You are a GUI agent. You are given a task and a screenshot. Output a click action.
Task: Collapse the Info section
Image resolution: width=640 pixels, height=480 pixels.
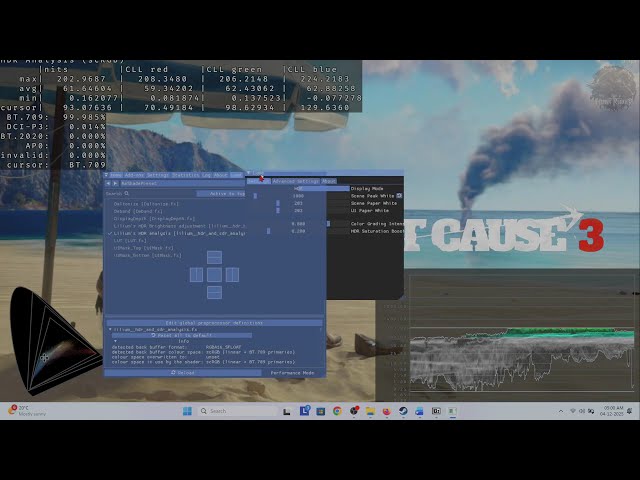(116, 341)
